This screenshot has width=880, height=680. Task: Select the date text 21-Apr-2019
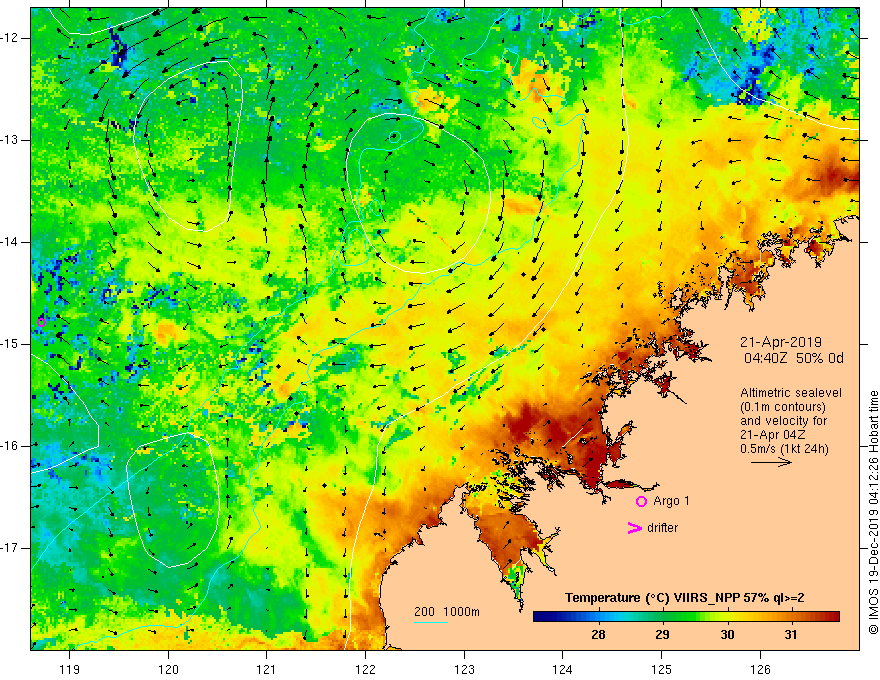tap(781, 342)
